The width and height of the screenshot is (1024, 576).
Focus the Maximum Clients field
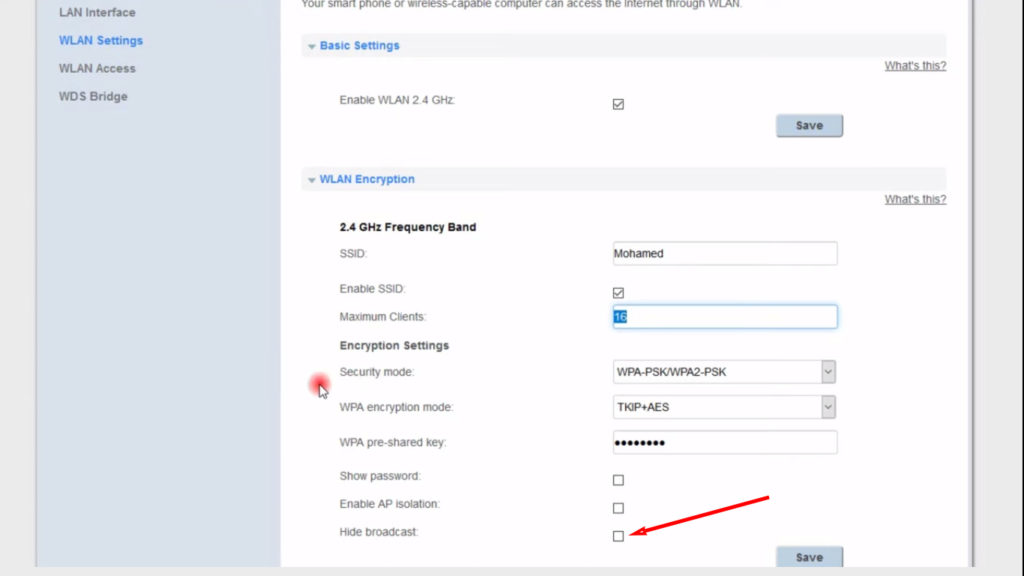(725, 317)
